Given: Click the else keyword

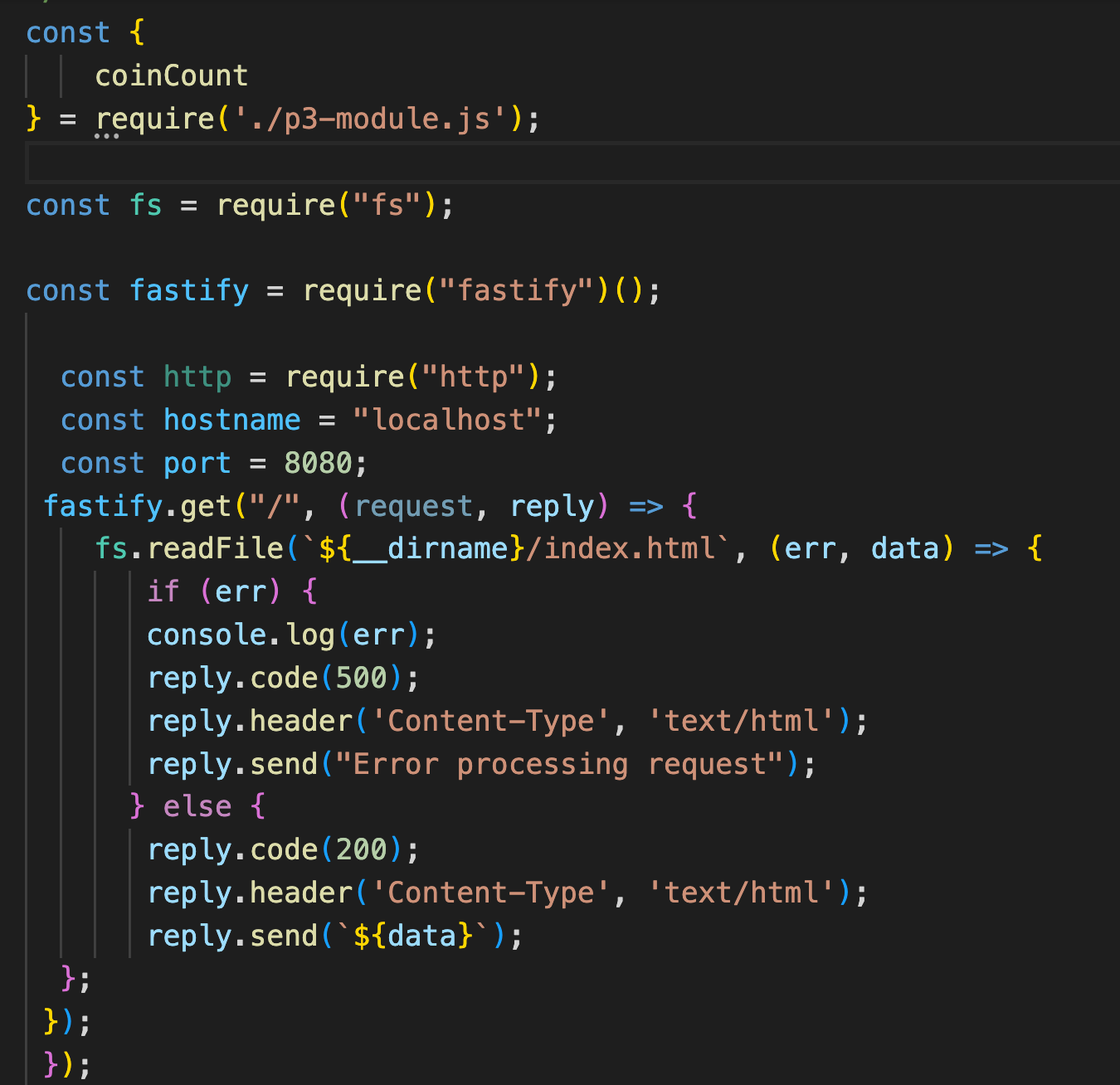Looking at the screenshot, I should click(197, 806).
